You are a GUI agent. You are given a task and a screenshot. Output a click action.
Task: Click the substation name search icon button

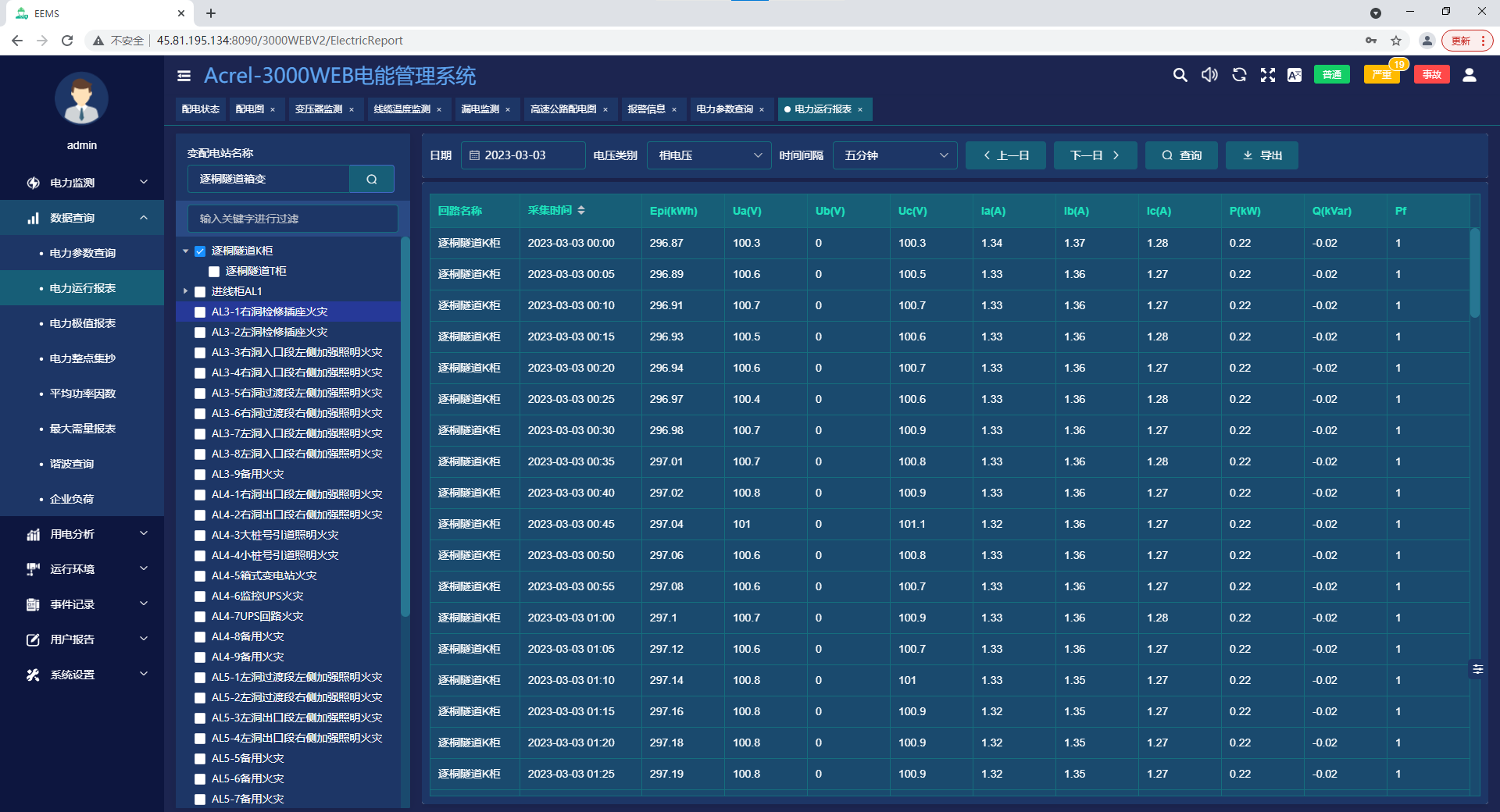click(x=372, y=179)
